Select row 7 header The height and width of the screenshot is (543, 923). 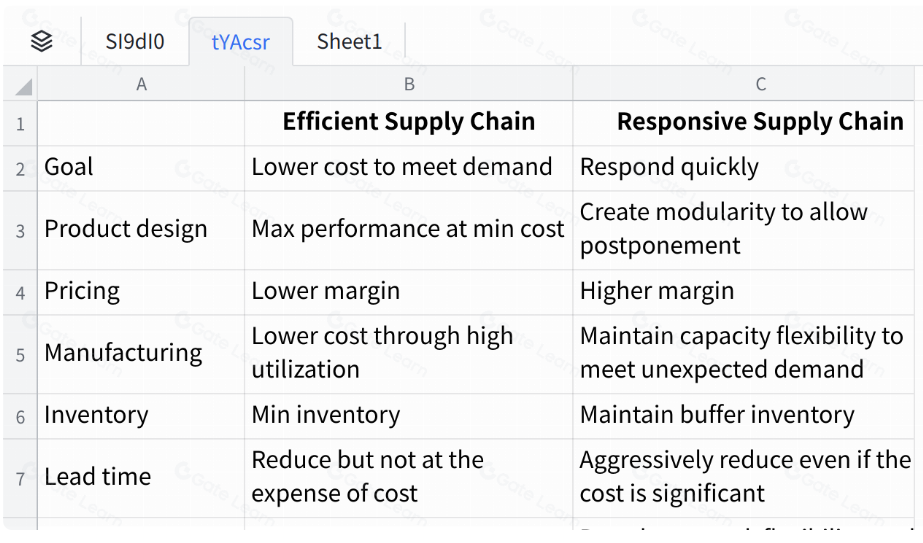(20, 478)
